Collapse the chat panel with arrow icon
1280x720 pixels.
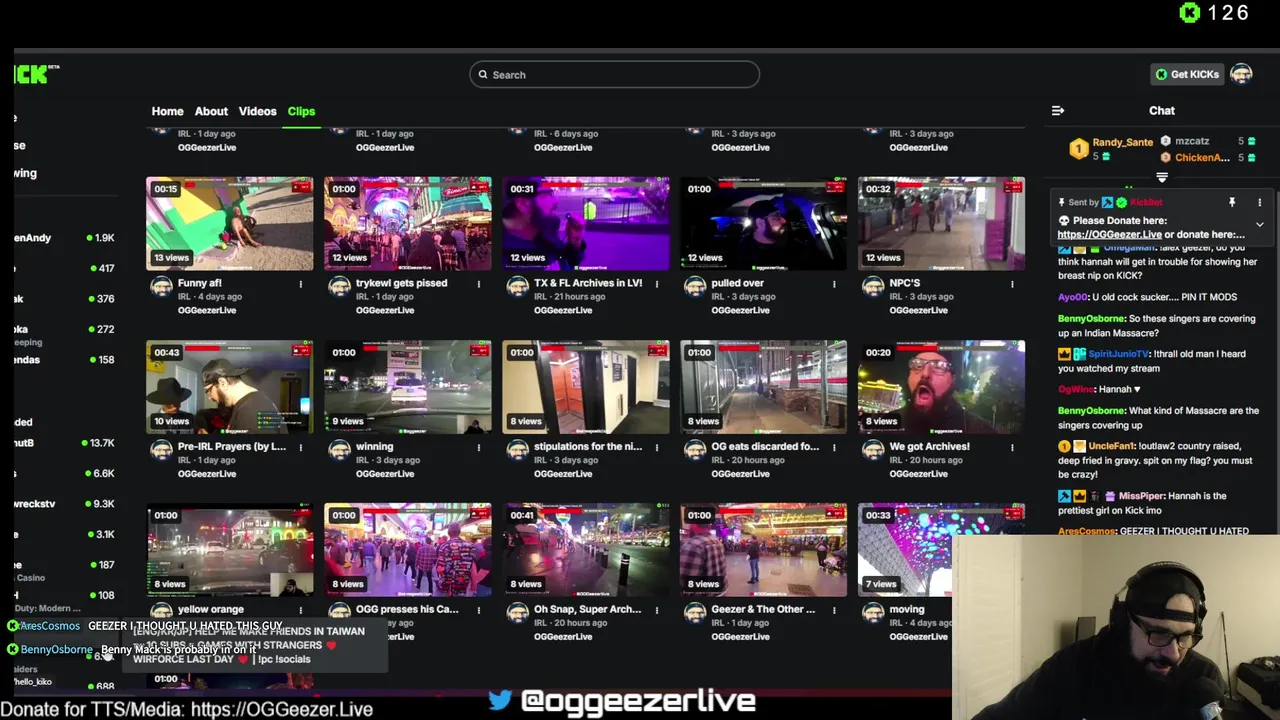[1058, 111]
